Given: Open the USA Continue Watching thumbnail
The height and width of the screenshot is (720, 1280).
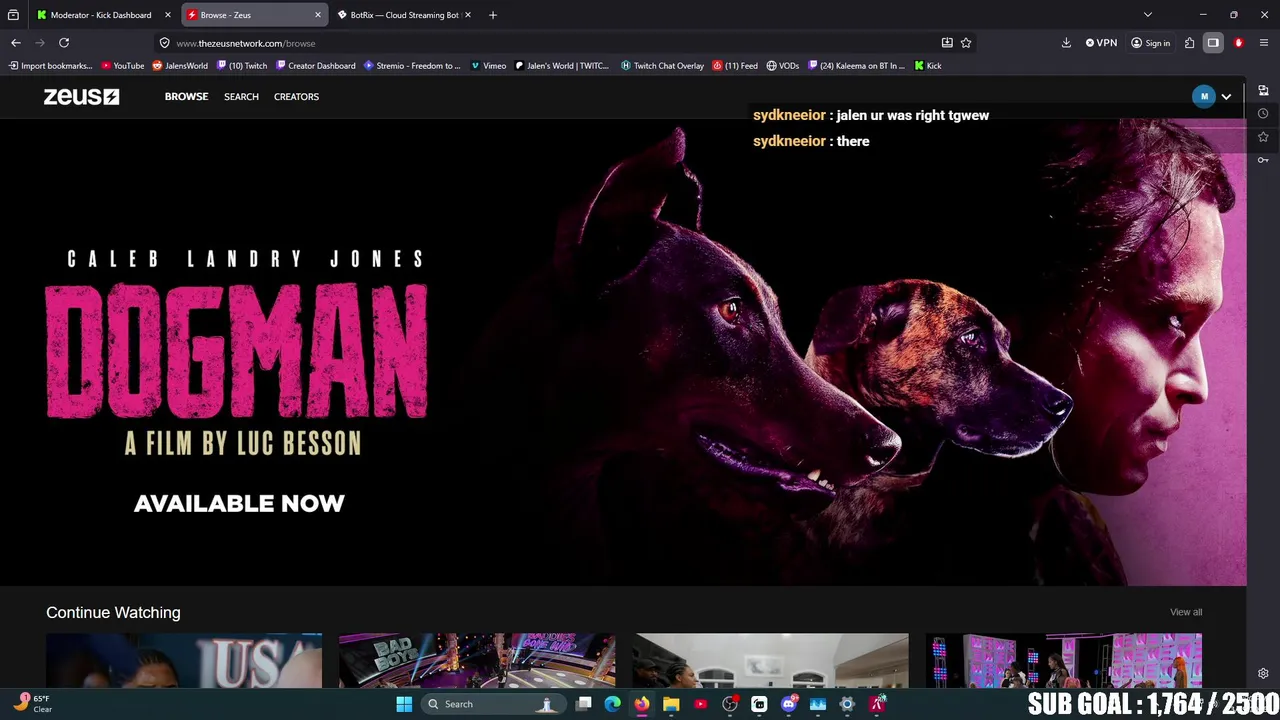Looking at the screenshot, I should point(184,660).
